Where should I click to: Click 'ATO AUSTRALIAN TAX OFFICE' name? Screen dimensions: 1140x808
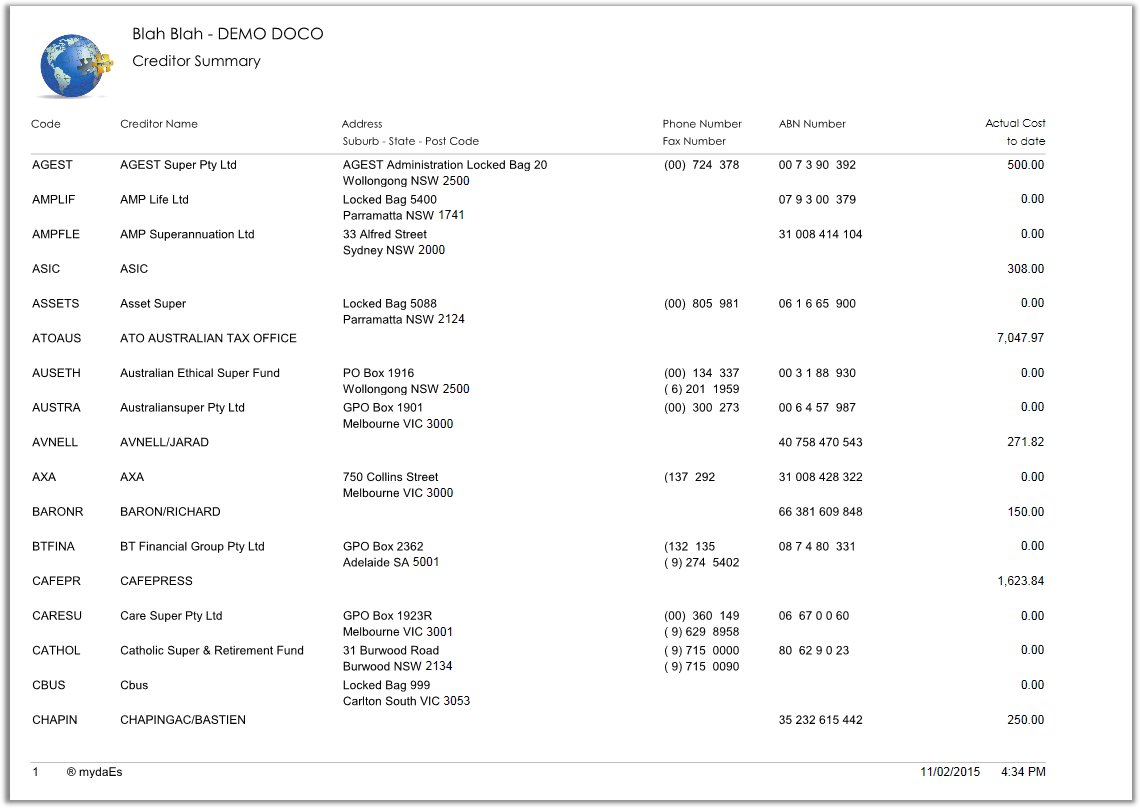pos(208,338)
